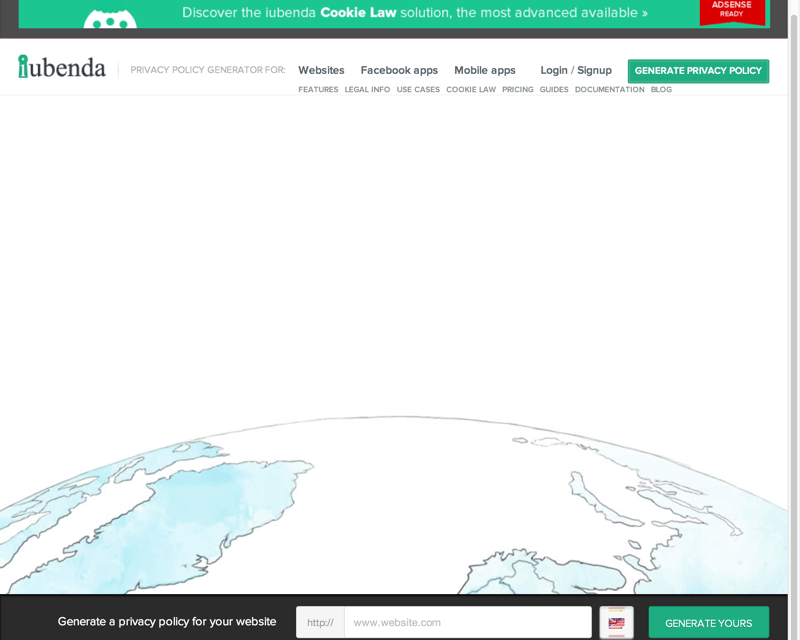Screen dimensions: 800x640
Task: Open the Features sub-navigation link
Action: pyautogui.click(x=318, y=89)
